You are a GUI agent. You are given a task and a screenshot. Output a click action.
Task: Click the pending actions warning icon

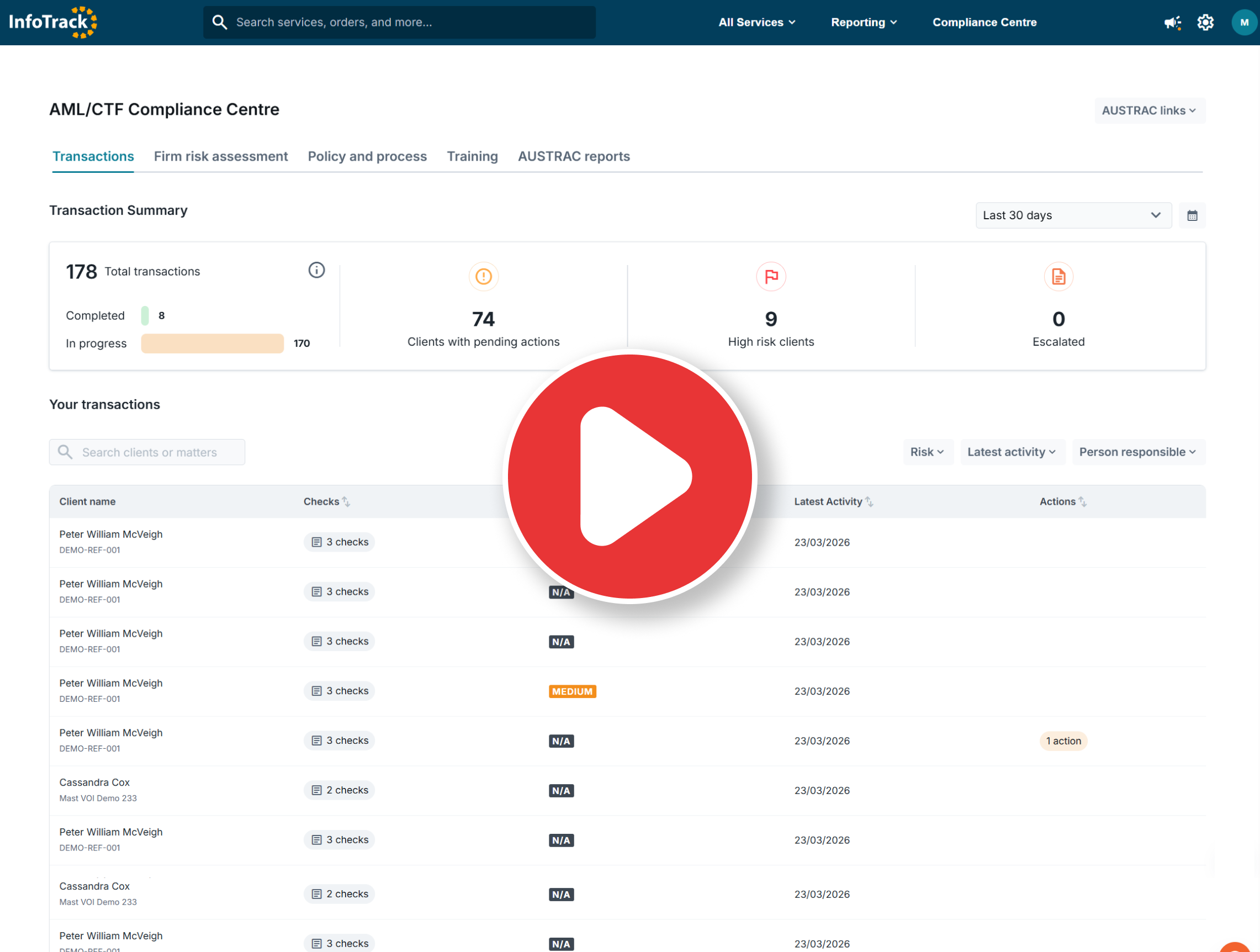point(483,277)
